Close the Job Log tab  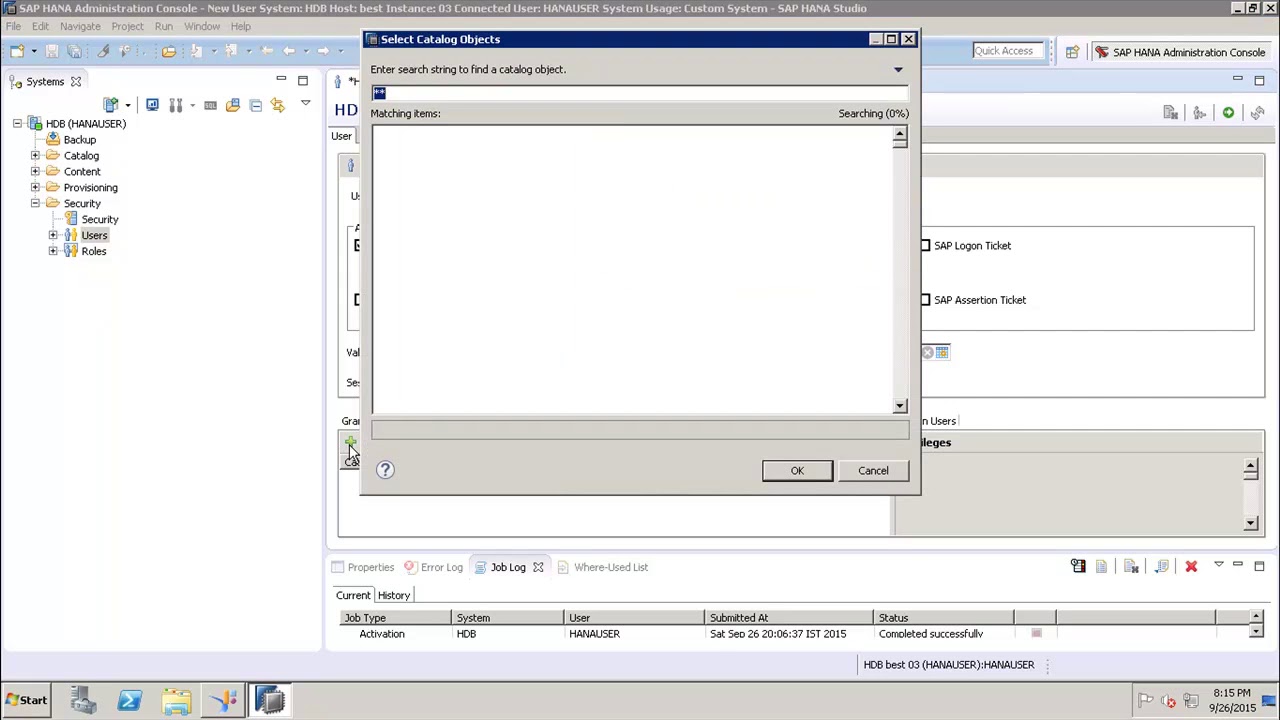538,567
